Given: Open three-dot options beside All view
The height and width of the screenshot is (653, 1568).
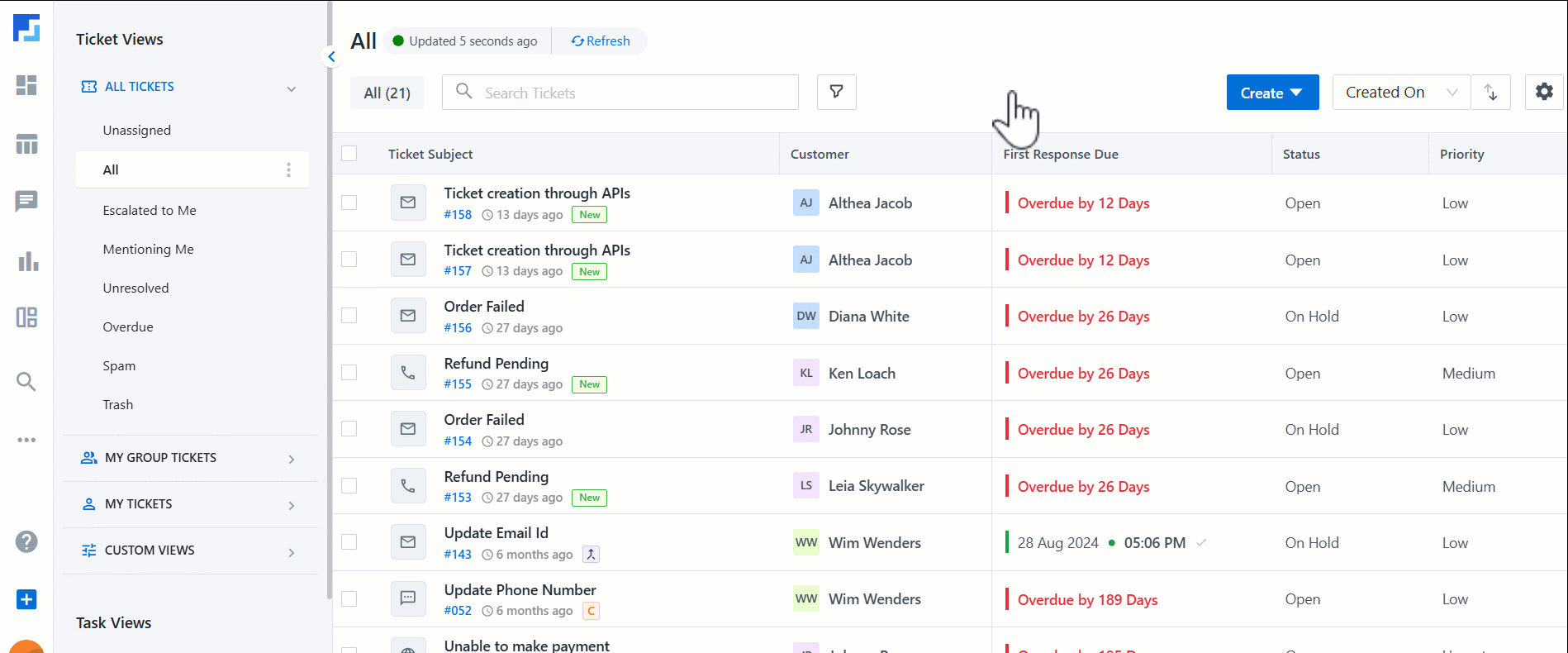Looking at the screenshot, I should (288, 169).
